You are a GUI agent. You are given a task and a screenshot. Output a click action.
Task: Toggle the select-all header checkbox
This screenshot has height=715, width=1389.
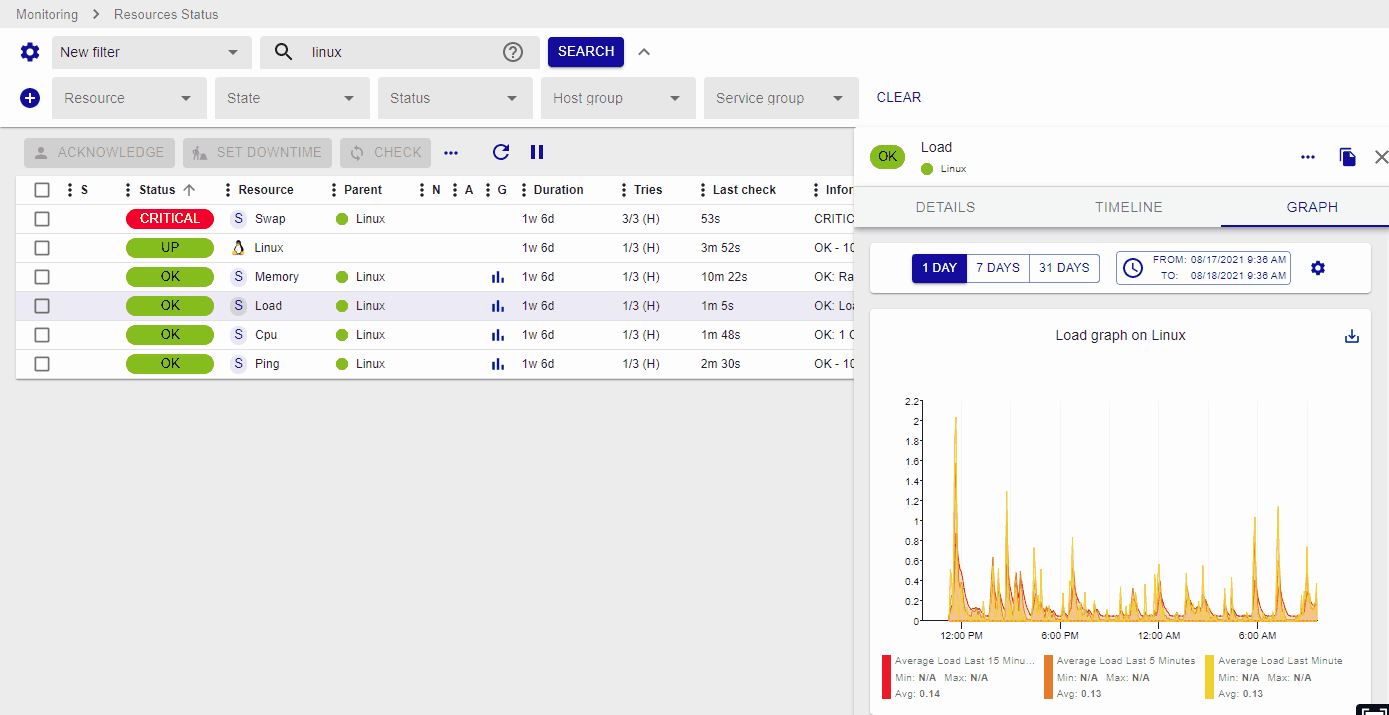[42, 190]
